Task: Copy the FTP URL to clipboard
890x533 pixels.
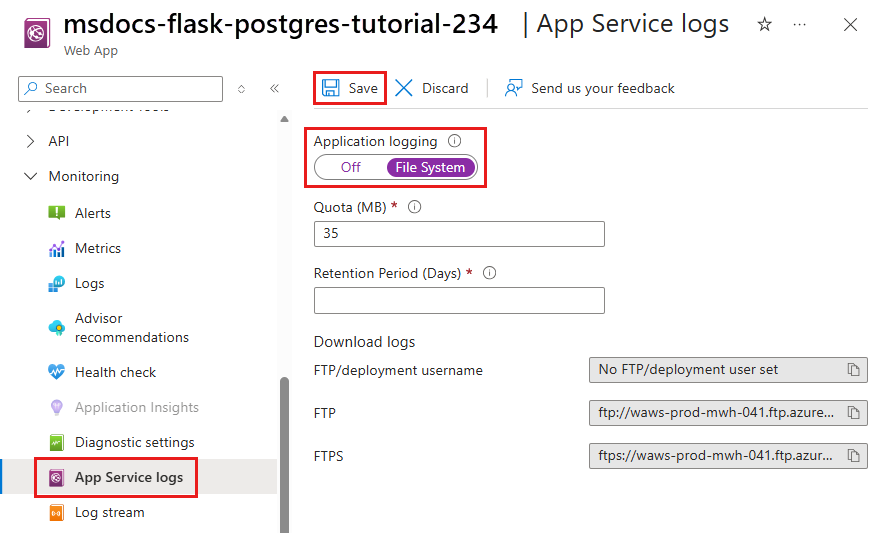Action: pyautogui.click(x=853, y=413)
